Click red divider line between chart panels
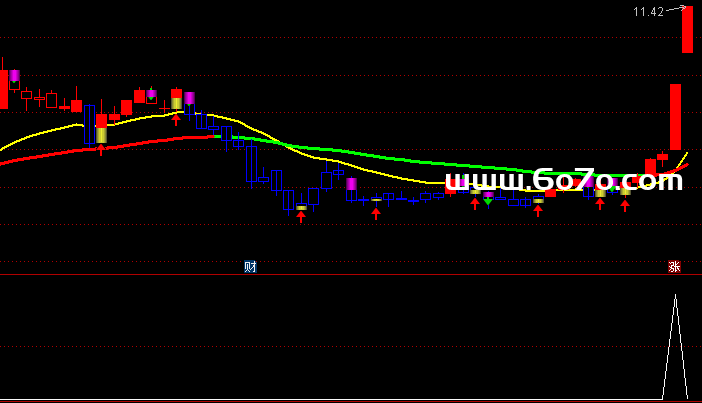Image resolution: width=702 pixels, height=403 pixels. pos(350,274)
